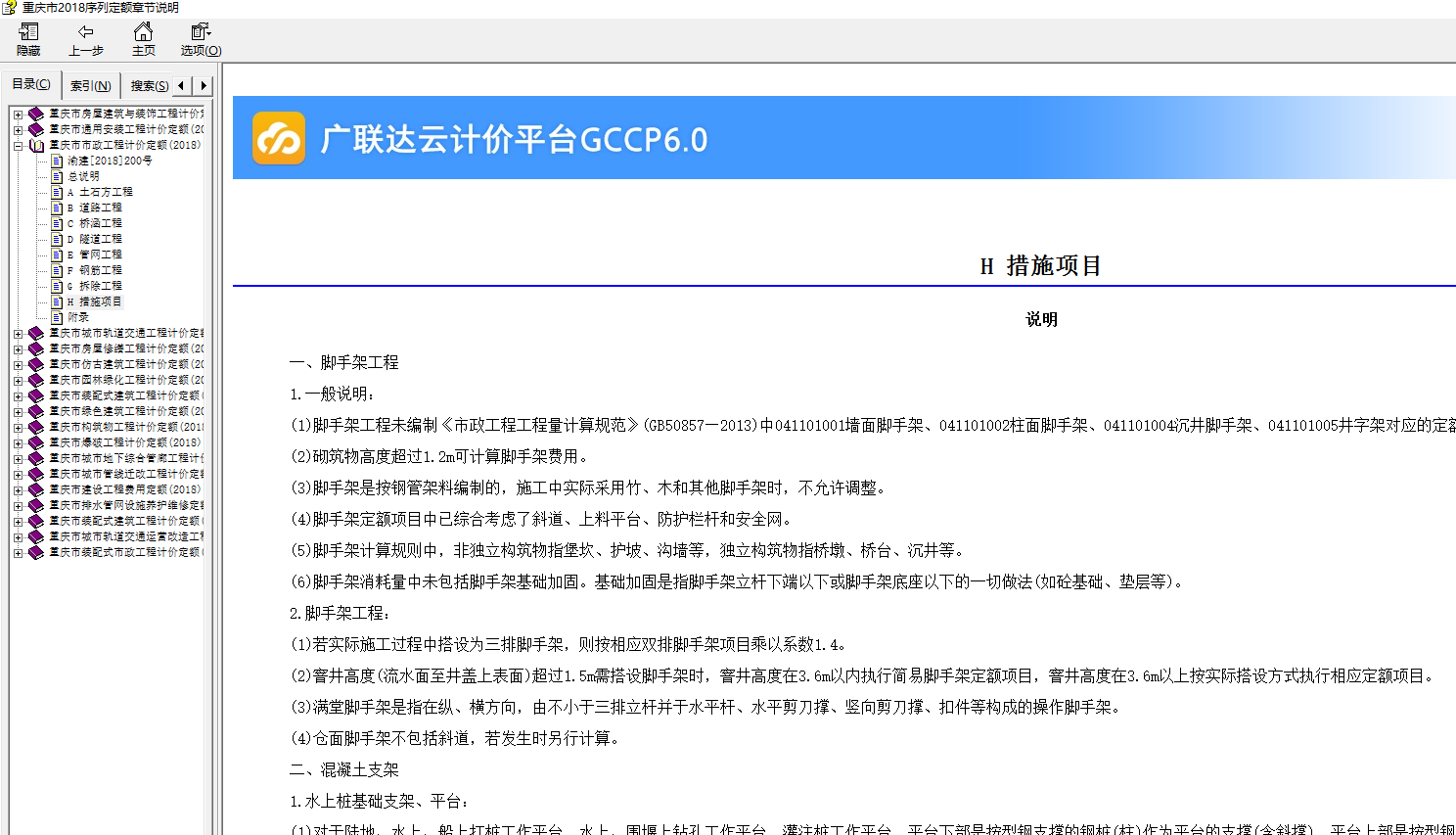Click page icon of G 拆除工程
The width and height of the screenshot is (1456, 835).
57,286
